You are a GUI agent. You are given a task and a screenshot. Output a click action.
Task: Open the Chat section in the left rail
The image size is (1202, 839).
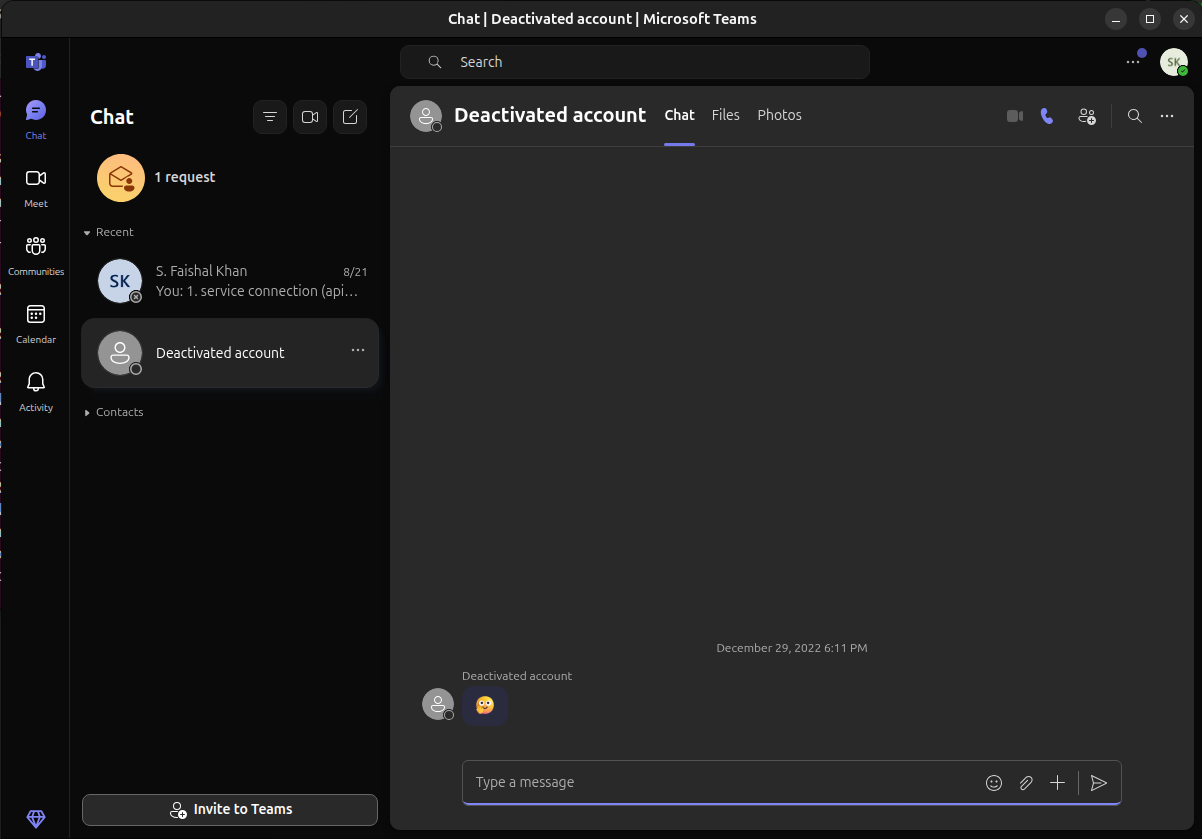(x=35, y=119)
